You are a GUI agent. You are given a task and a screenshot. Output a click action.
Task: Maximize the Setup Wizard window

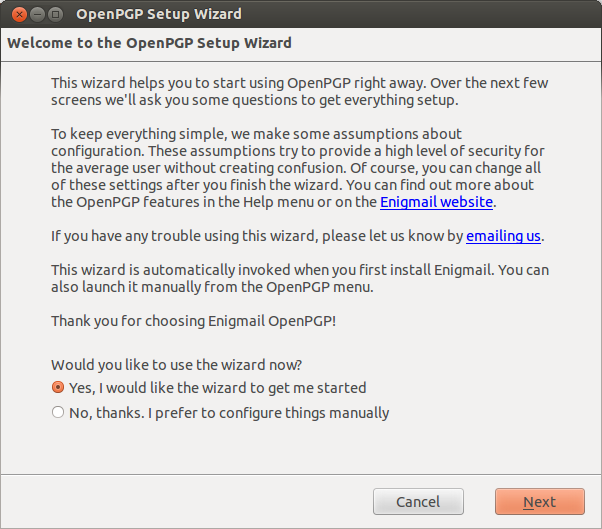click(x=55, y=15)
